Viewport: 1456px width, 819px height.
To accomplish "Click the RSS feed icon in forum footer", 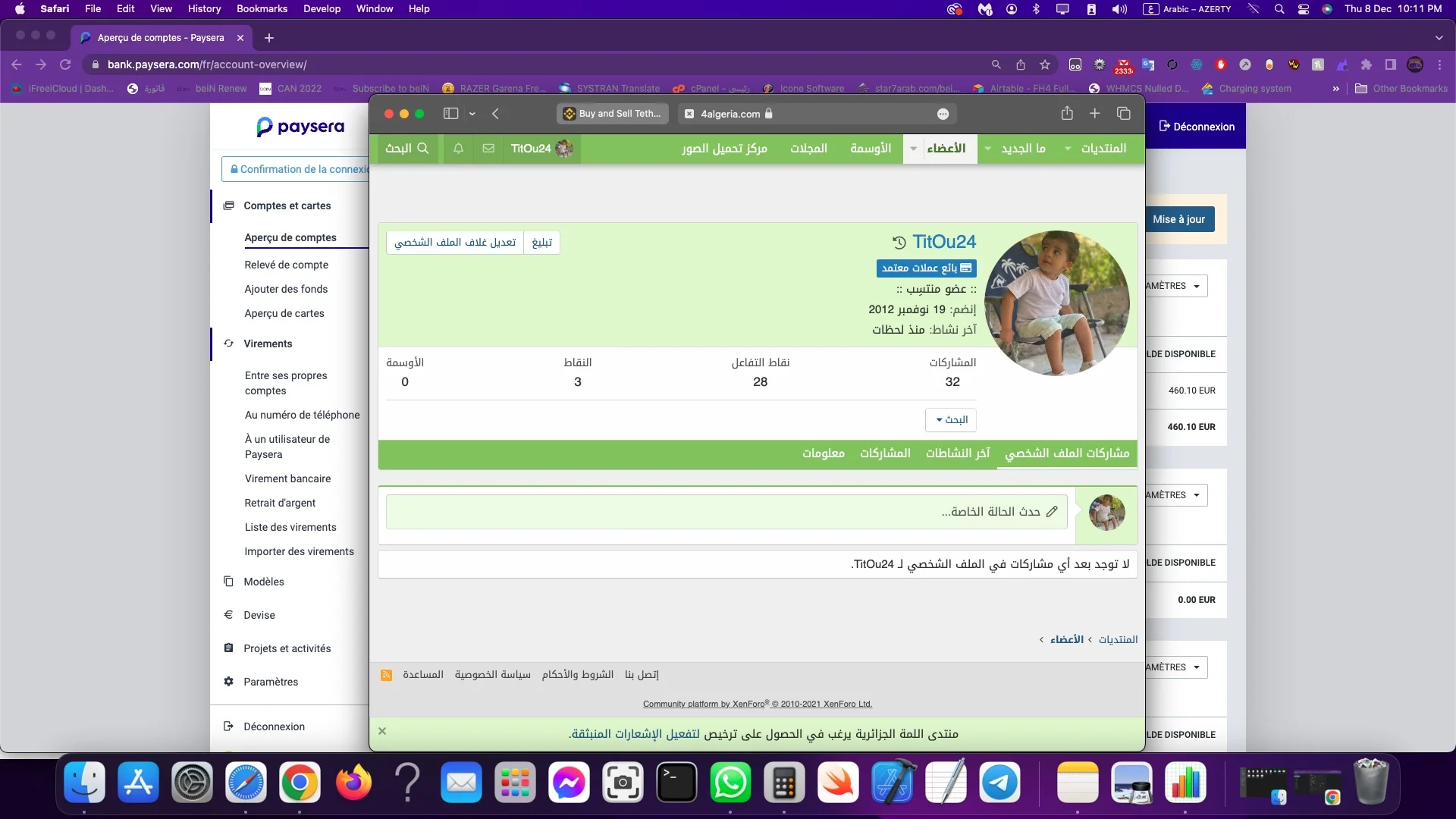I will pyautogui.click(x=386, y=675).
